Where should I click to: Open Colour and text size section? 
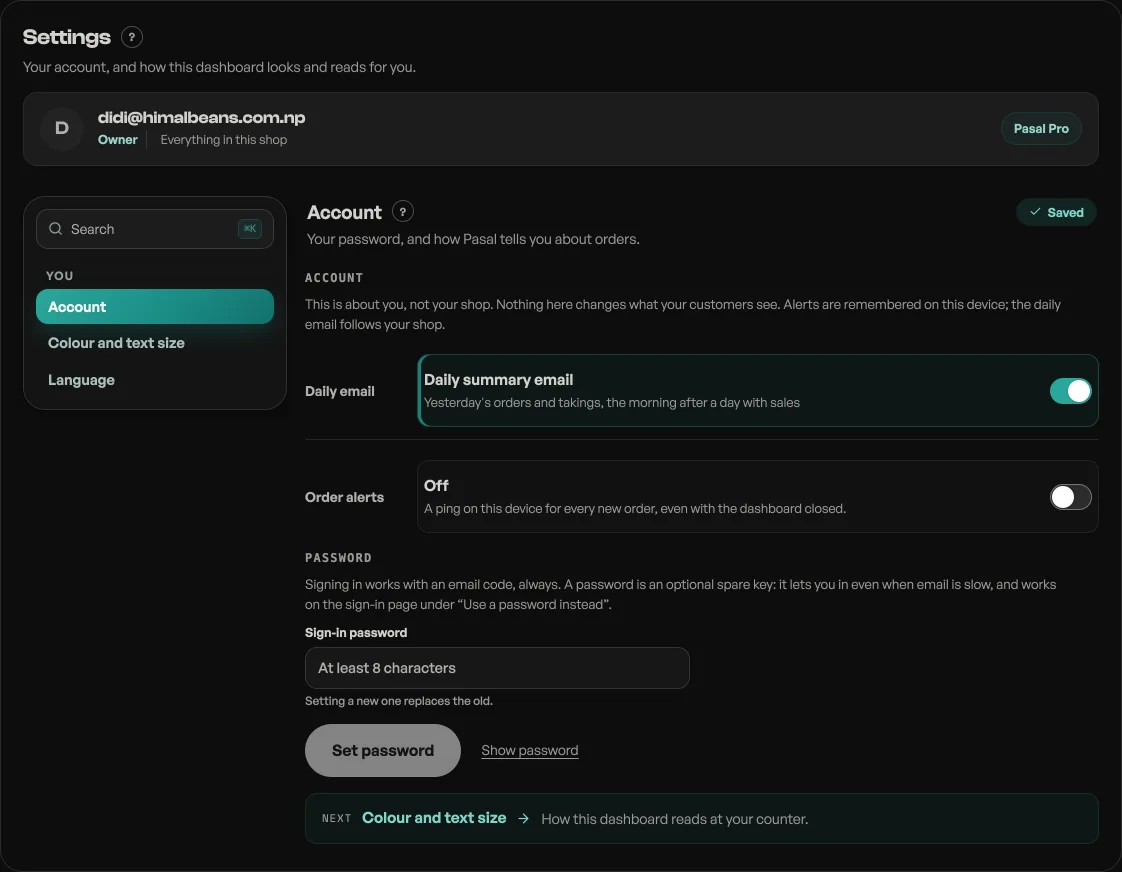click(155, 343)
